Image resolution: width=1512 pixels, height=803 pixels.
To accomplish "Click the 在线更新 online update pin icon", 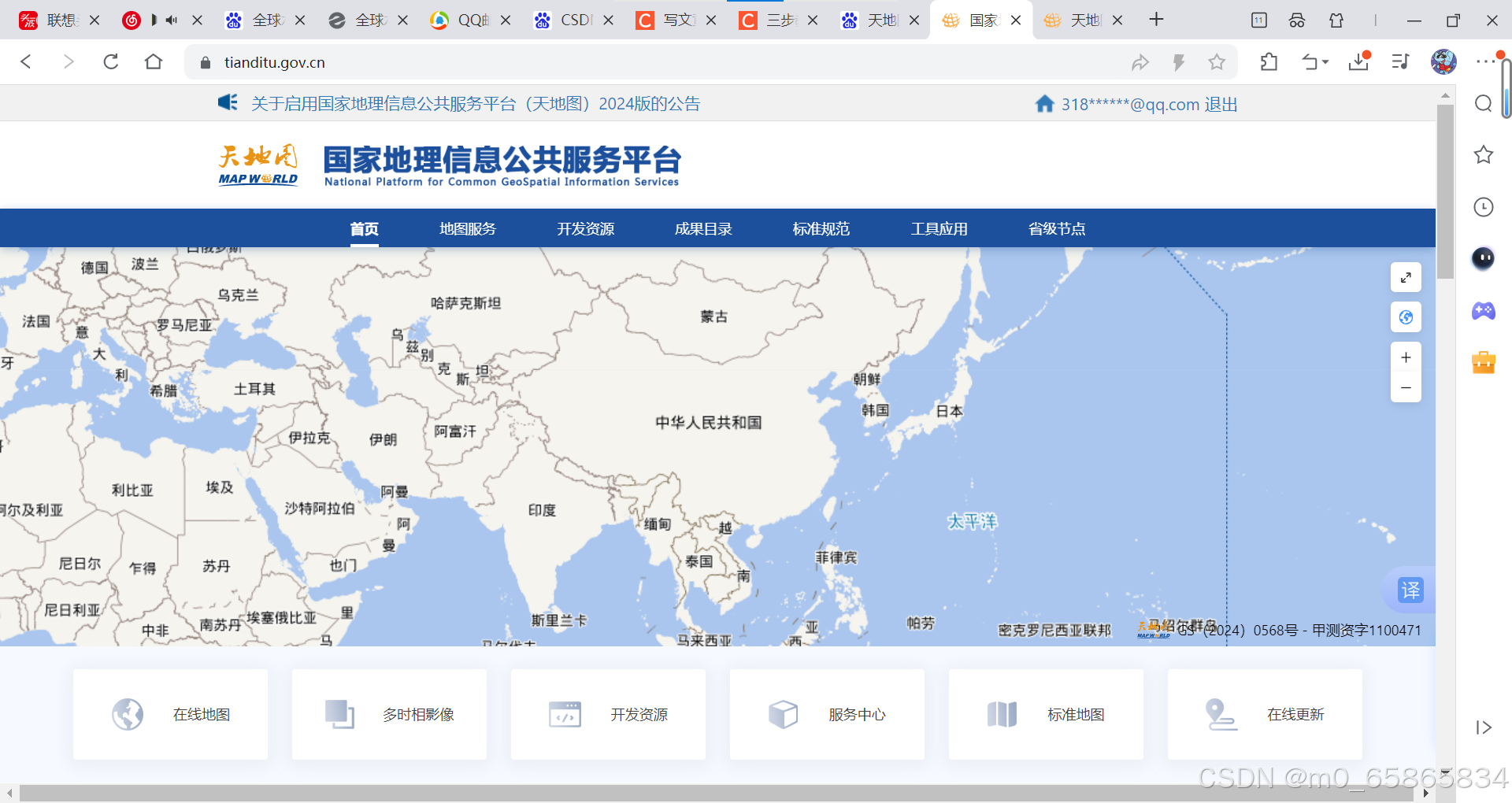I will (1221, 713).
